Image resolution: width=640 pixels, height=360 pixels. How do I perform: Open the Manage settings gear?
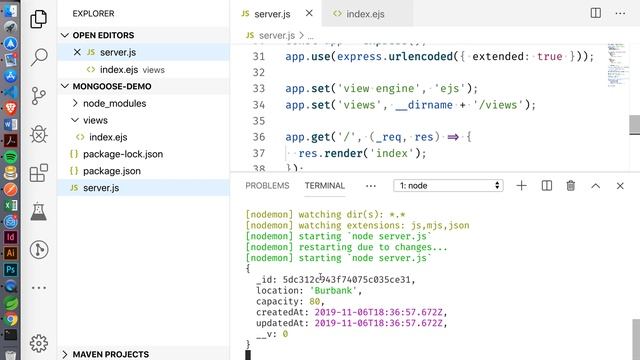(39, 343)
